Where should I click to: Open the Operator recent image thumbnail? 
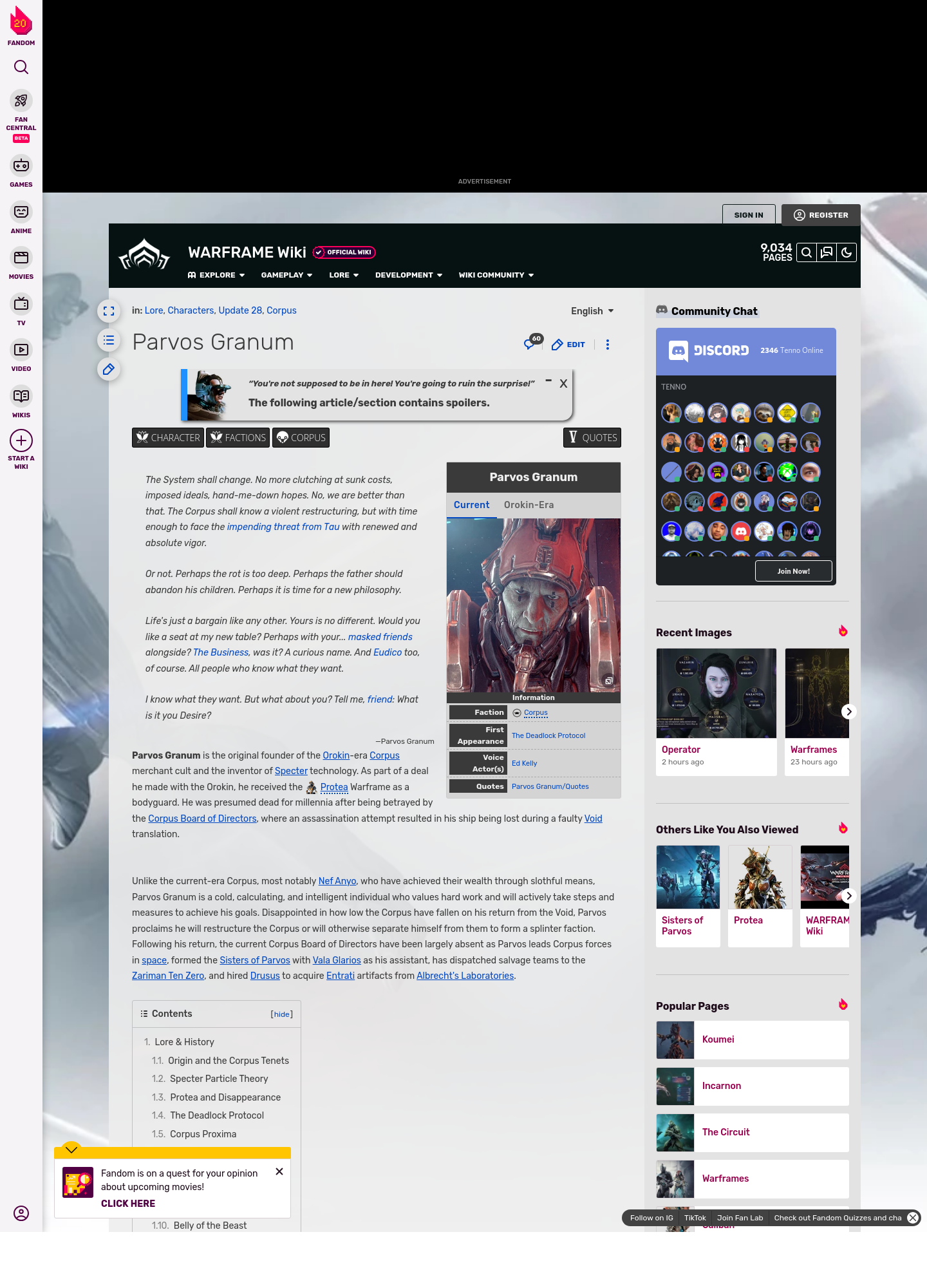[716, 693]
